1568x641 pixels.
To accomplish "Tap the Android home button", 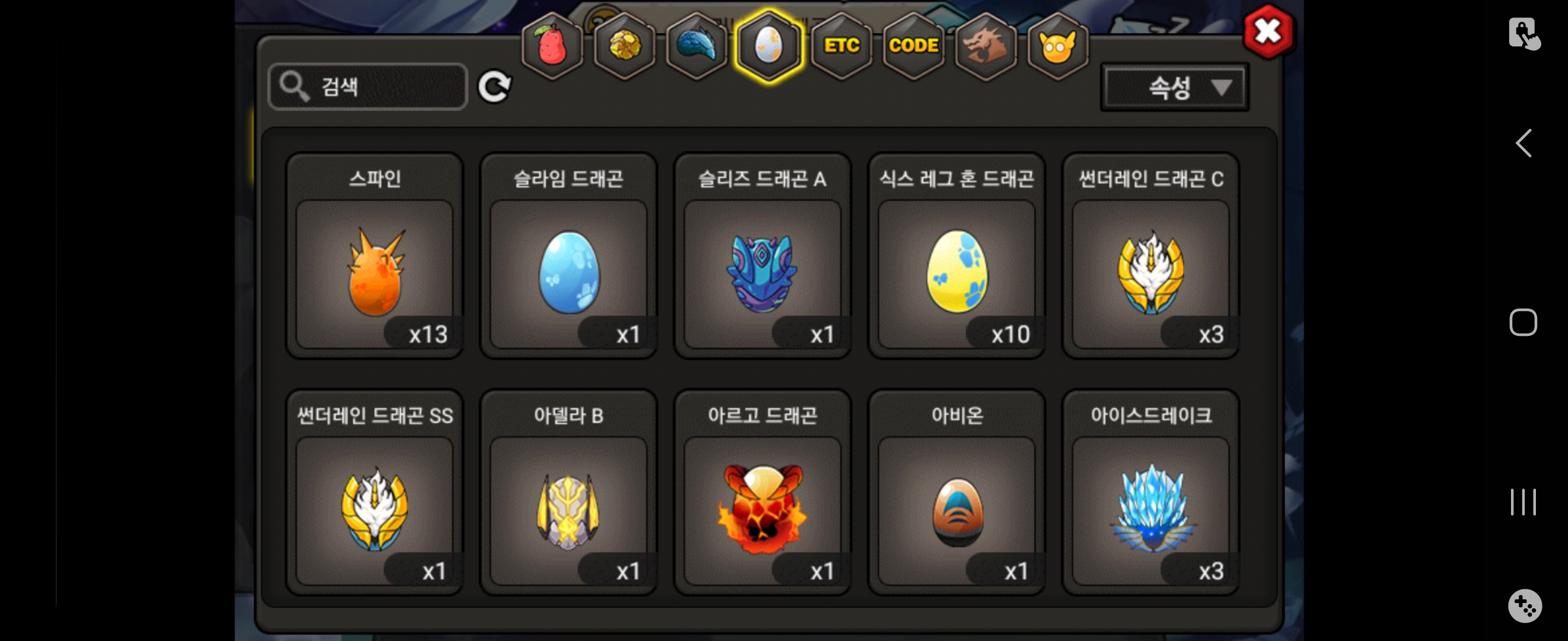I will (1523, 322).
